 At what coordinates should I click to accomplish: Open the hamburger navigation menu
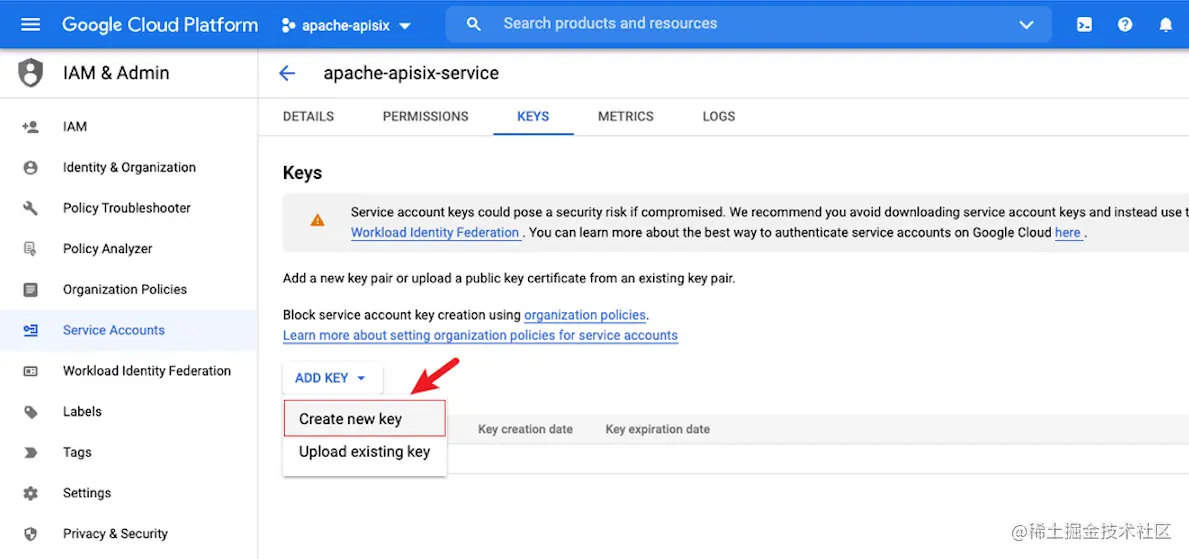point(30,24)
